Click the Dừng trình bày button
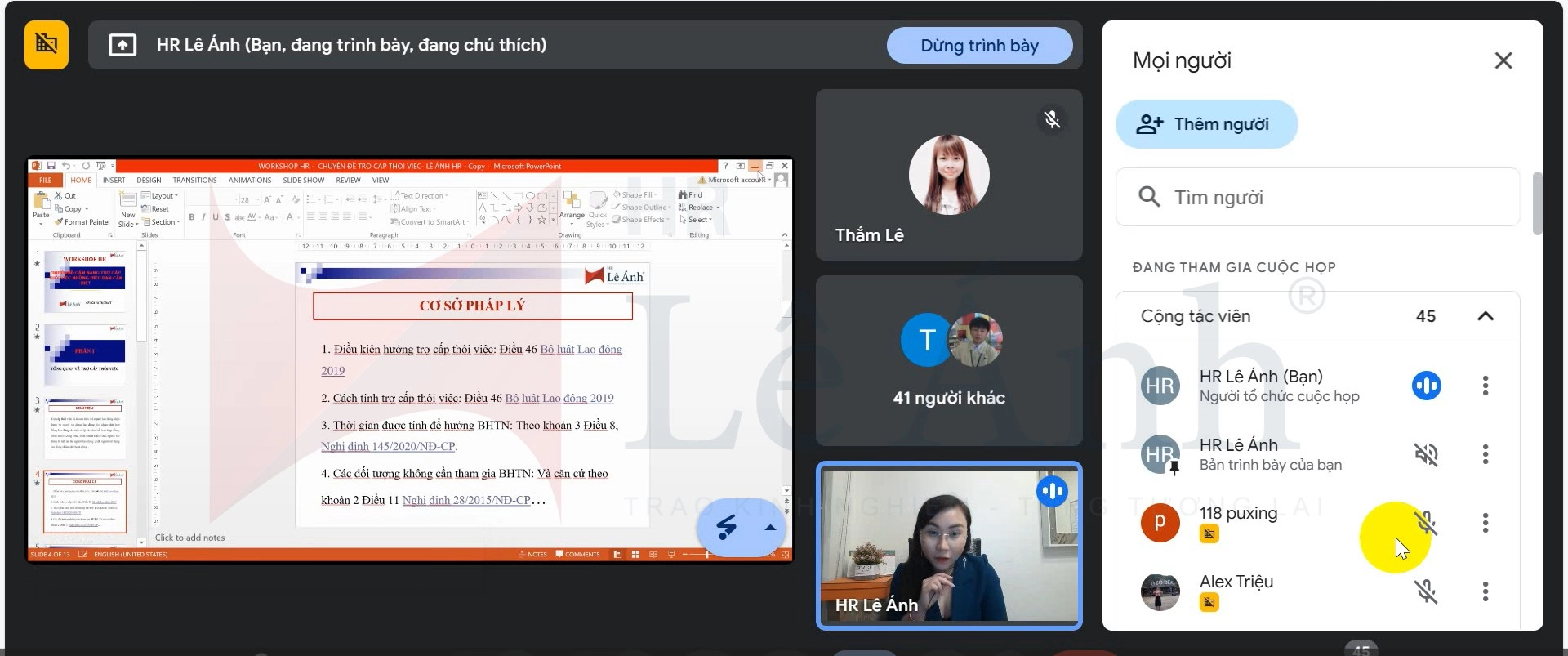Image resolution: width=1568 pixels, height=656 pixels. point(979,46)
